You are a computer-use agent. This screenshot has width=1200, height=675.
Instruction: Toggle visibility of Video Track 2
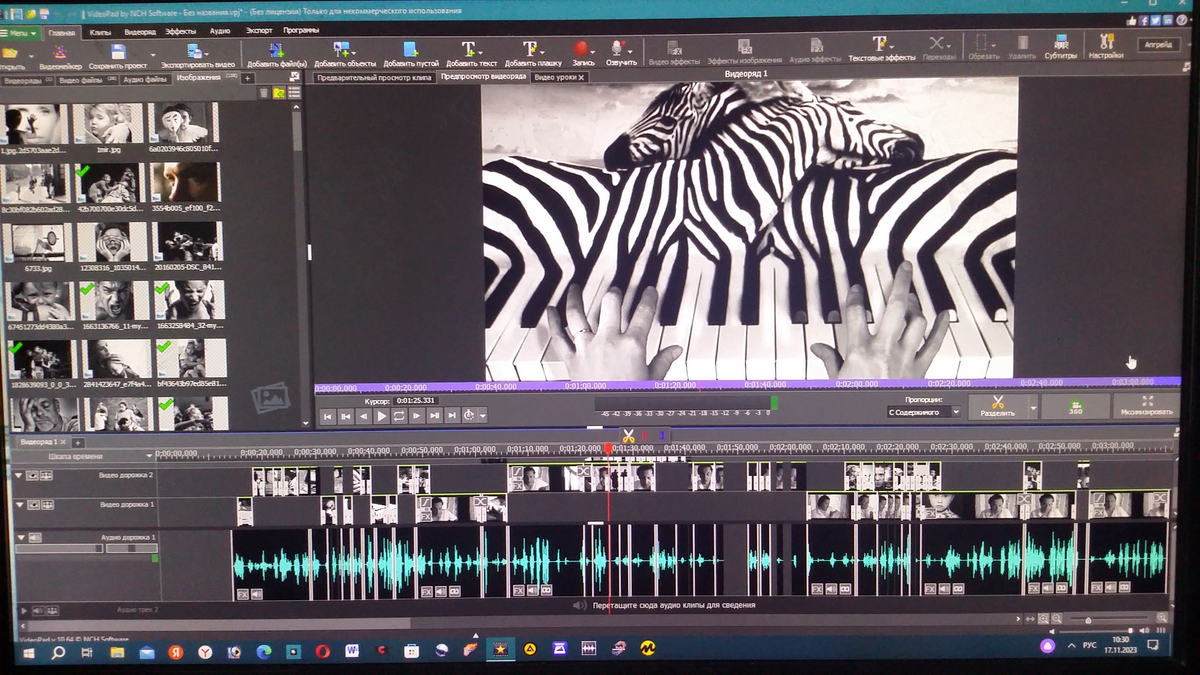(x=32, y=475)
